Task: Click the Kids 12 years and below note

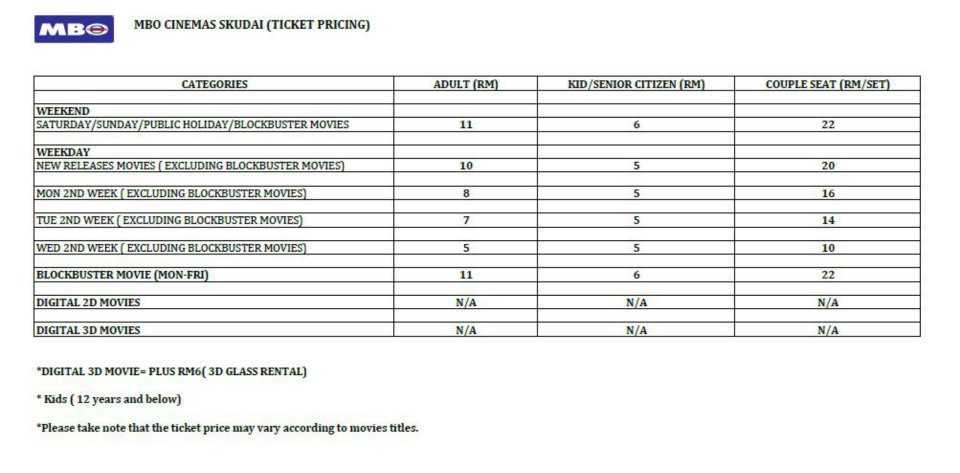Action: tap(109, 400)
